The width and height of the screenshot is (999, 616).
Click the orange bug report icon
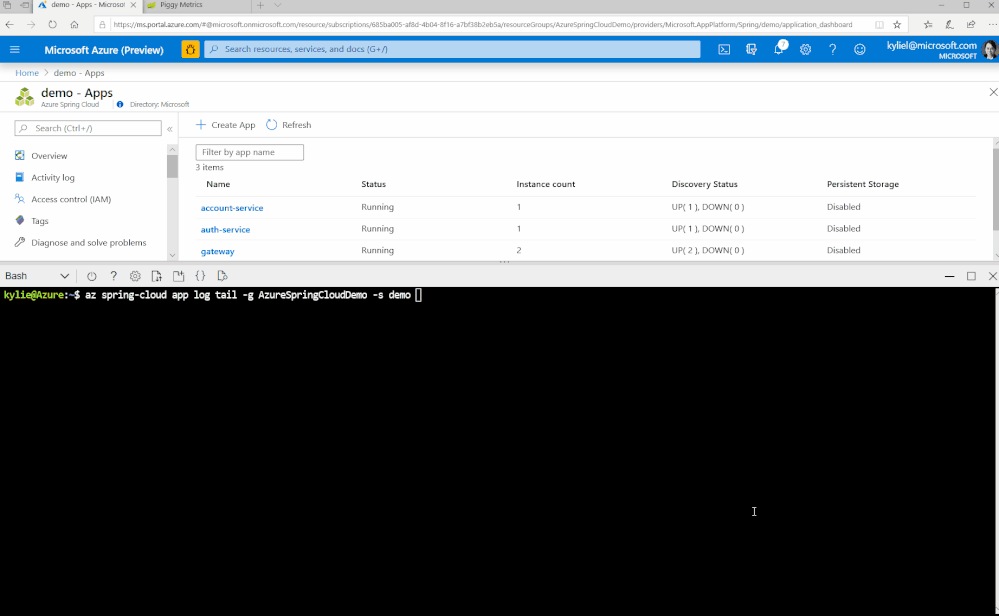tap(190, 49)
